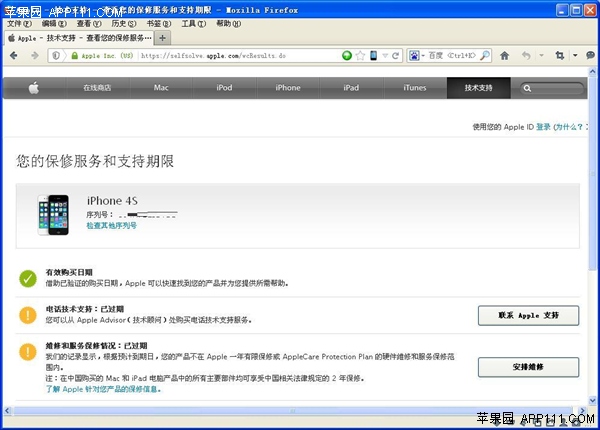Click the browser back arrow button
The width and height of the screenshot is (600, 430).
[15, 55]
